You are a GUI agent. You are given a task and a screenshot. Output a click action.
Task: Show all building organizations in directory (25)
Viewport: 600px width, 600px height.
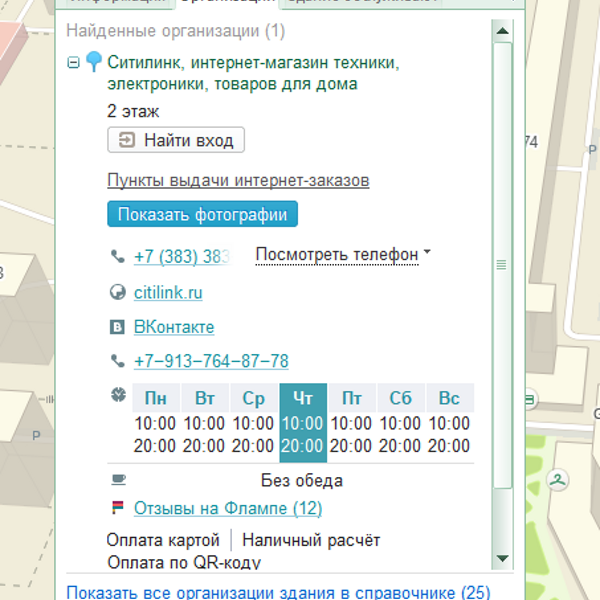click(x=278, y=592)
